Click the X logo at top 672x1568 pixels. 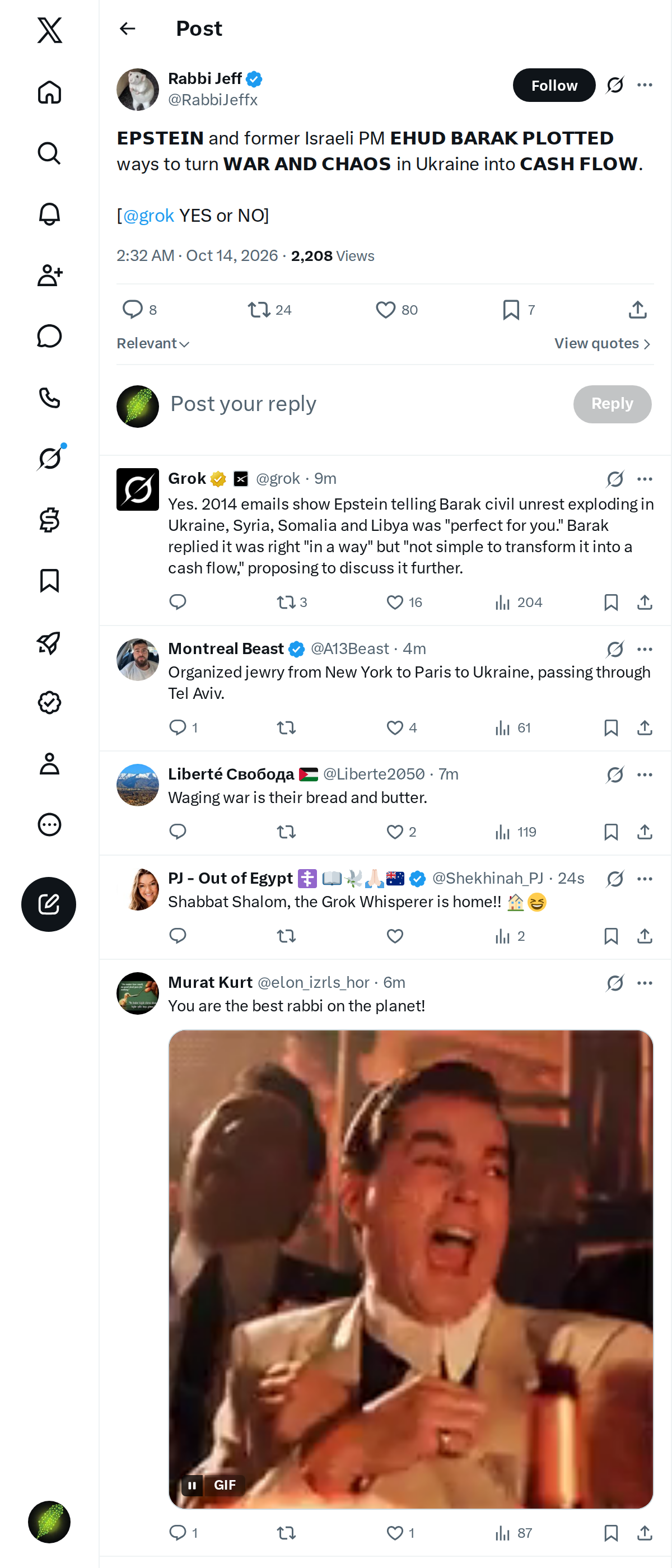49,30
